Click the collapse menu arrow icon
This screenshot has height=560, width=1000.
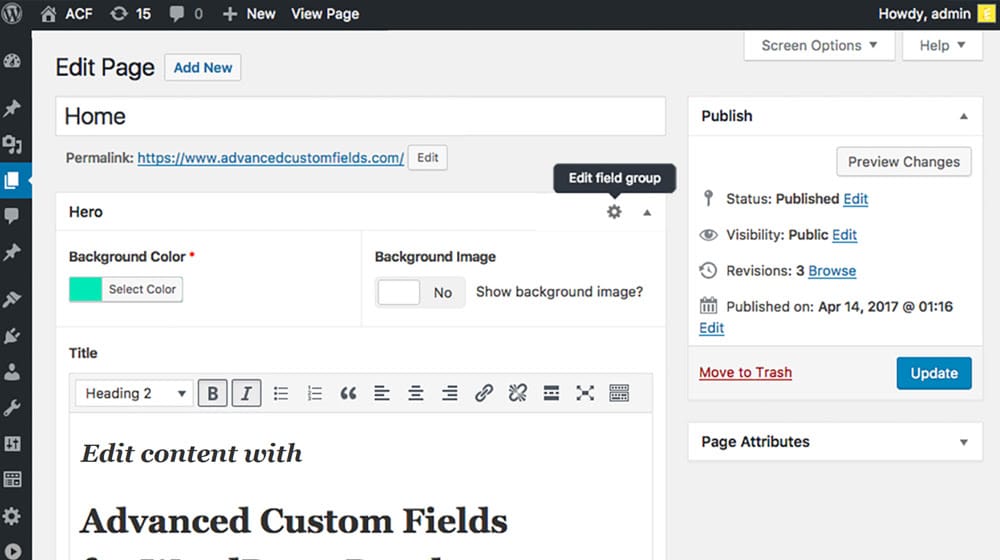[12, 550]
